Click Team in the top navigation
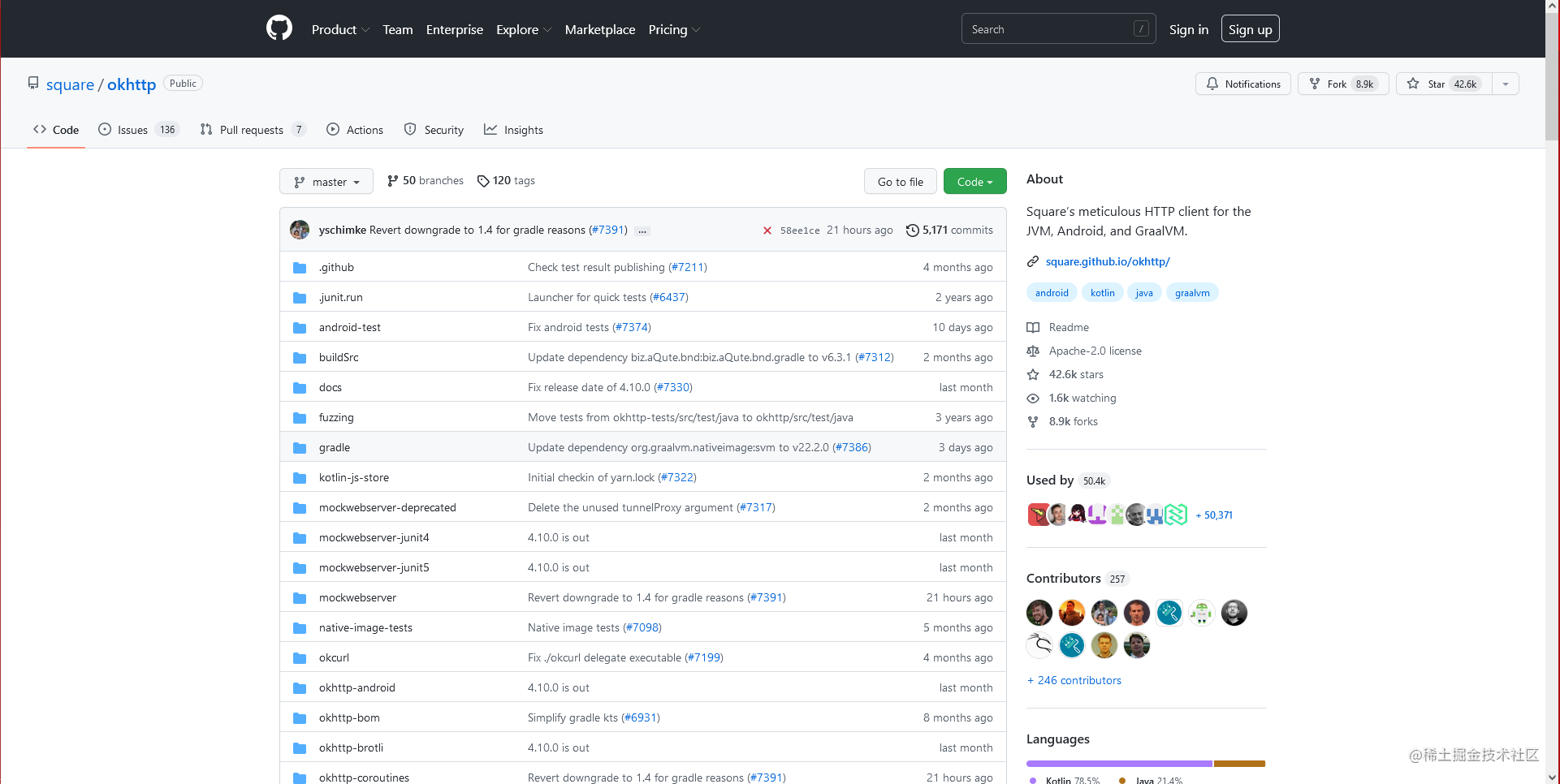Image resolution: width=1560 pixels, height=784 pixels. coord(398,29)
